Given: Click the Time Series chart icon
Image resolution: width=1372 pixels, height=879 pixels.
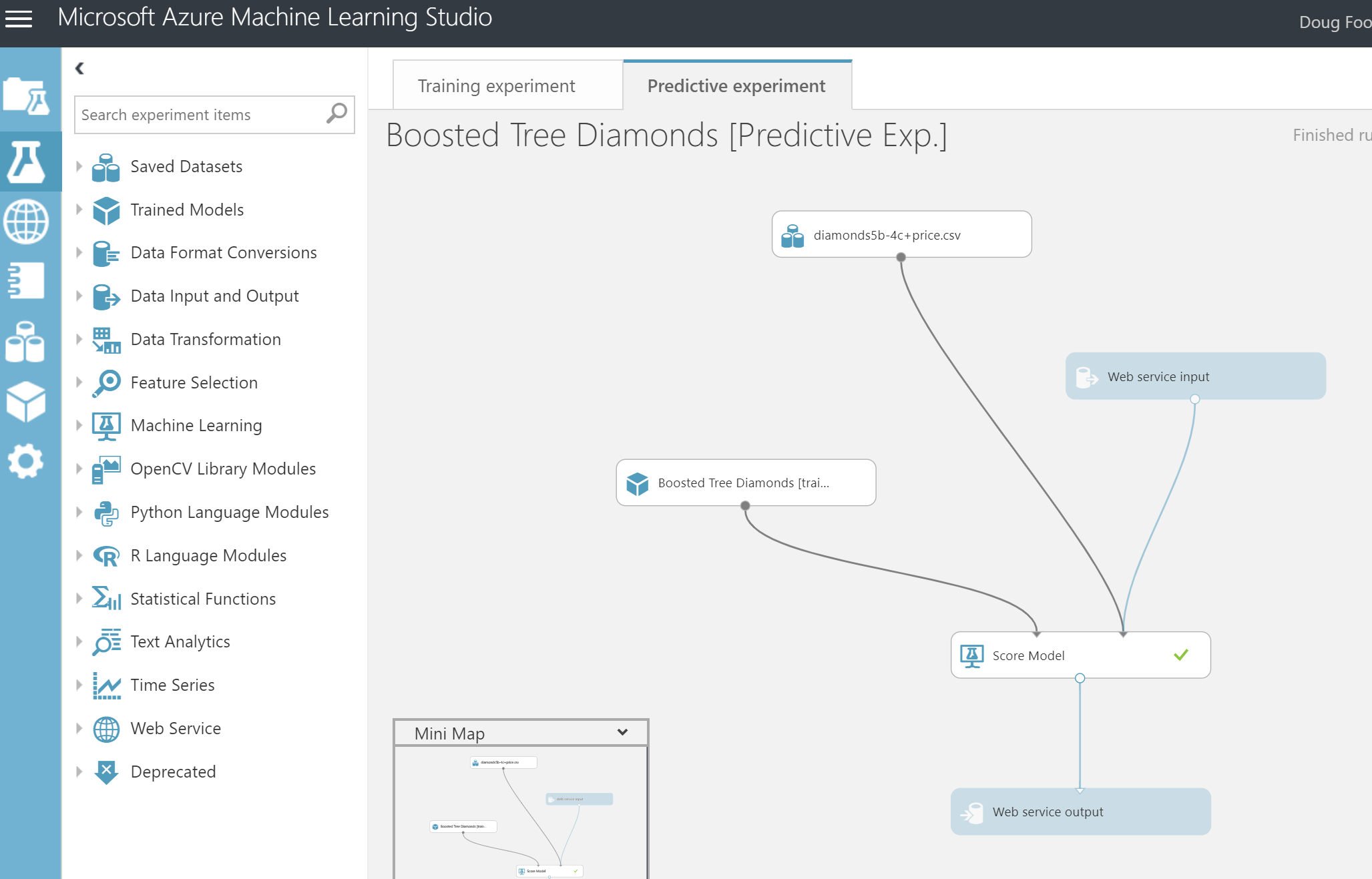Looking at the screenshot, I should pyautogui.click(x=106, y=685).
